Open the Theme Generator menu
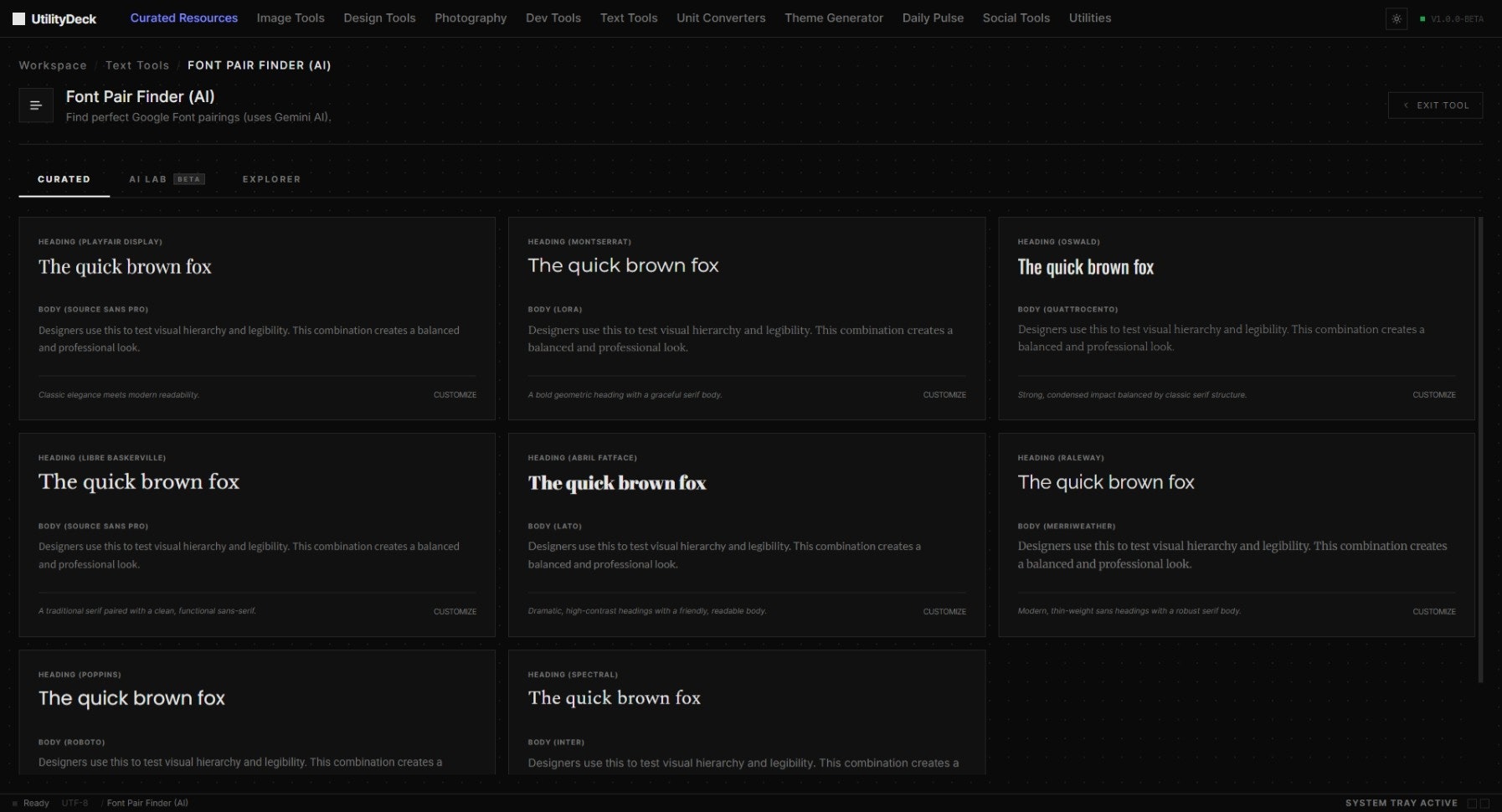This screenshot has height=812, width=1502. pyautogui.click(x=834, y=18)
